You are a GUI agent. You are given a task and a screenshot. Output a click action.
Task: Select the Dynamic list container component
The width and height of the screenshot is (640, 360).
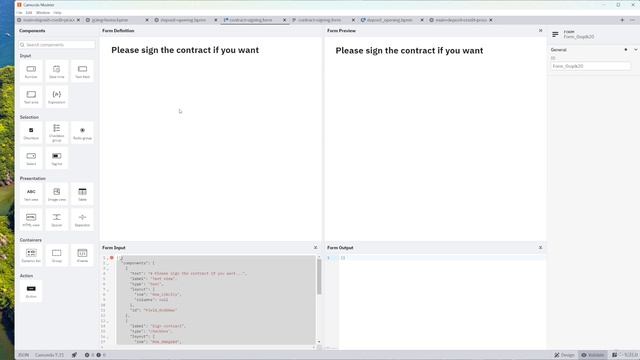coord(31,256)
